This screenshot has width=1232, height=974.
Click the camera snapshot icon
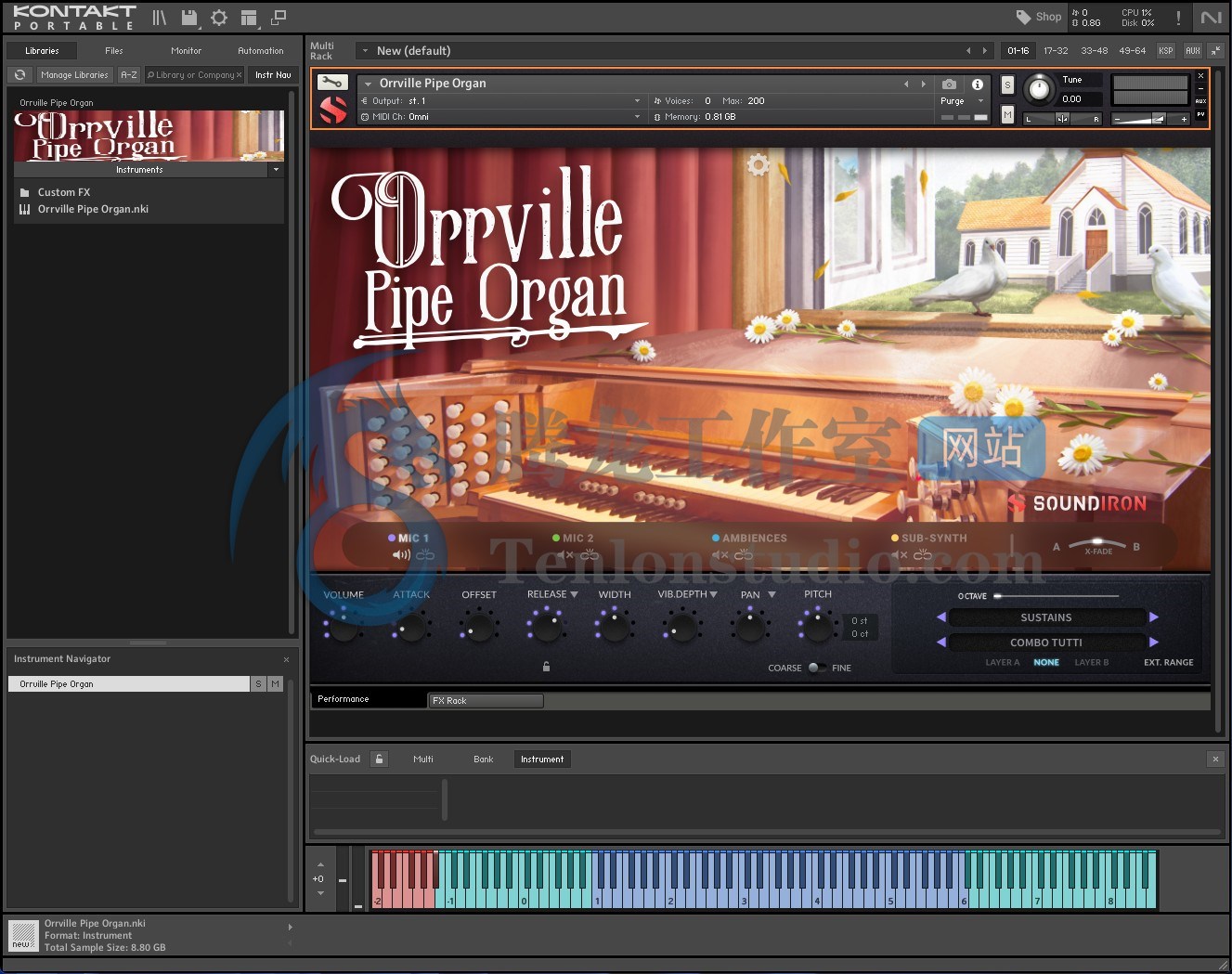coord(949,84)
